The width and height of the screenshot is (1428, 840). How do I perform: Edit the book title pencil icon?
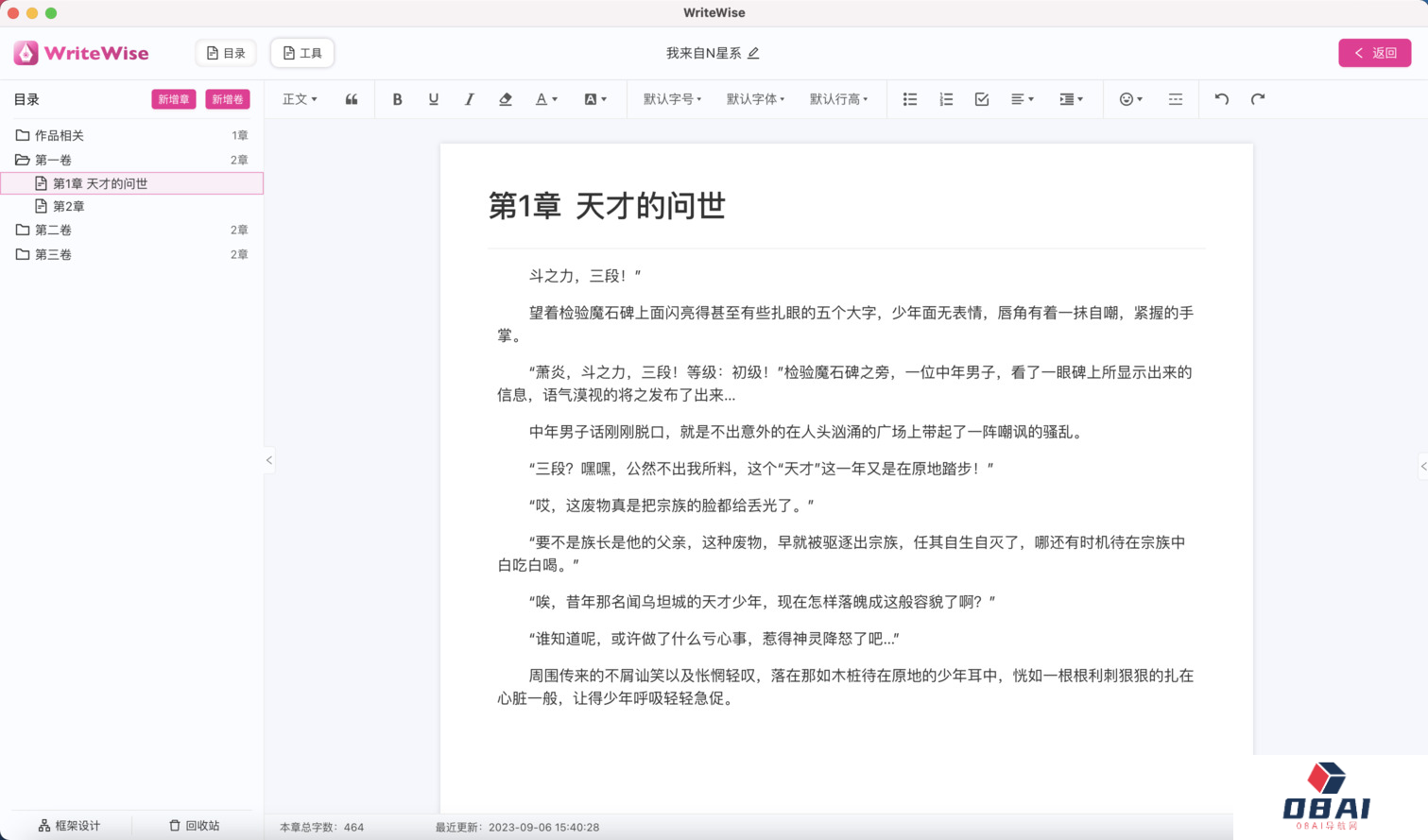753,53
